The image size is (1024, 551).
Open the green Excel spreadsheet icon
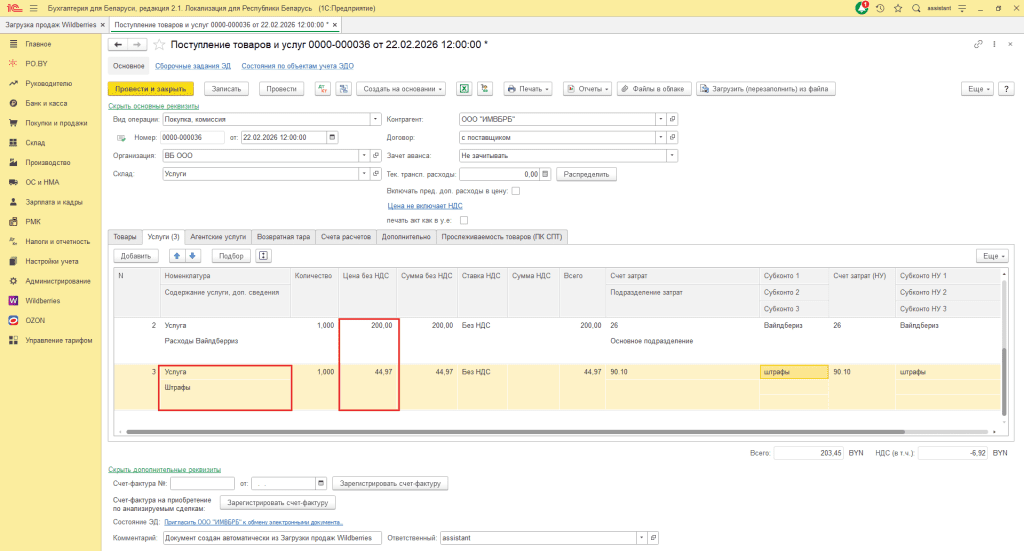pyautogui.click(x=464, y=89)
